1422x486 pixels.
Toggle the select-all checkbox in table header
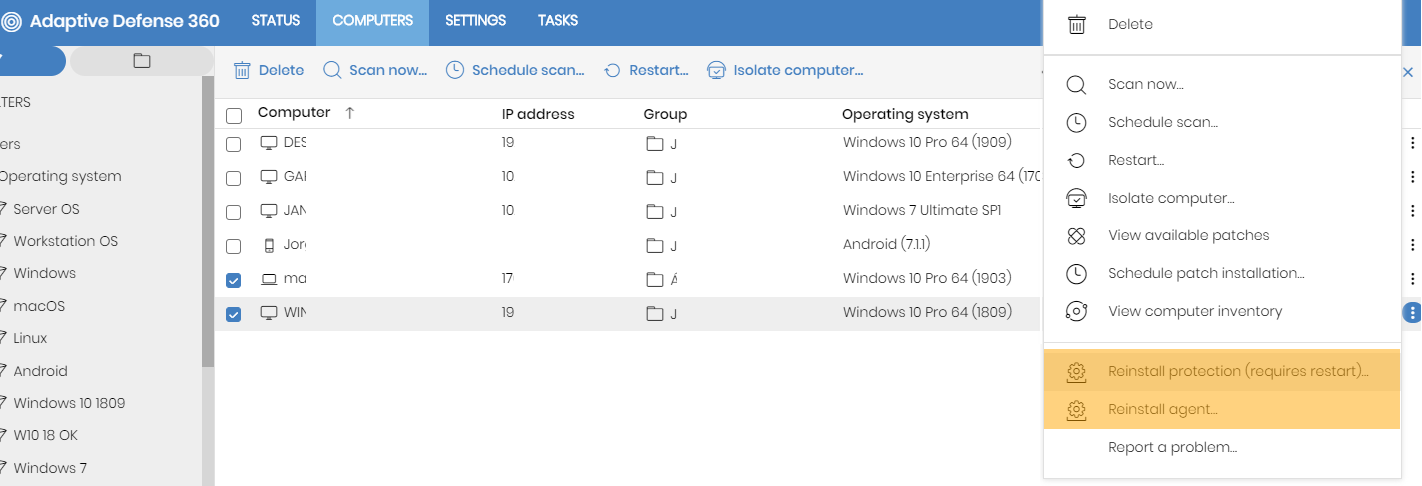click(234, 116)
